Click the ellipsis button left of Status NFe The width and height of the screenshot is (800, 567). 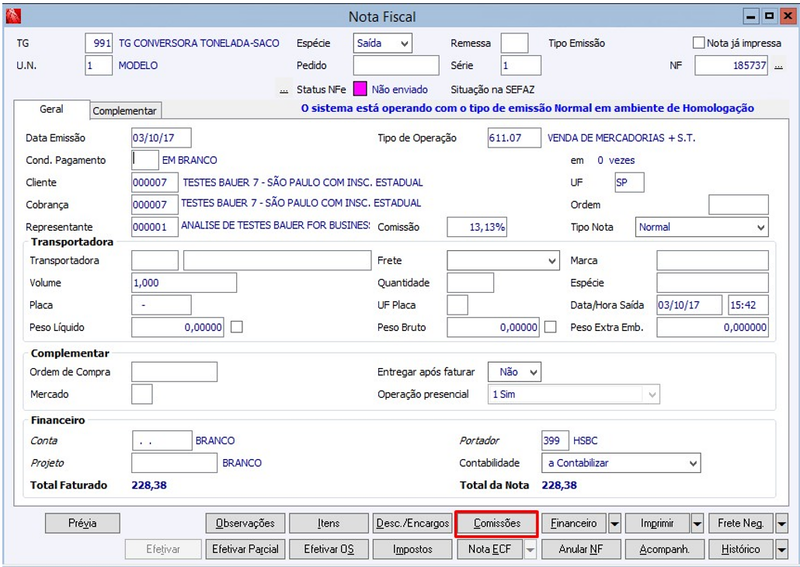[x=283, y=90]
